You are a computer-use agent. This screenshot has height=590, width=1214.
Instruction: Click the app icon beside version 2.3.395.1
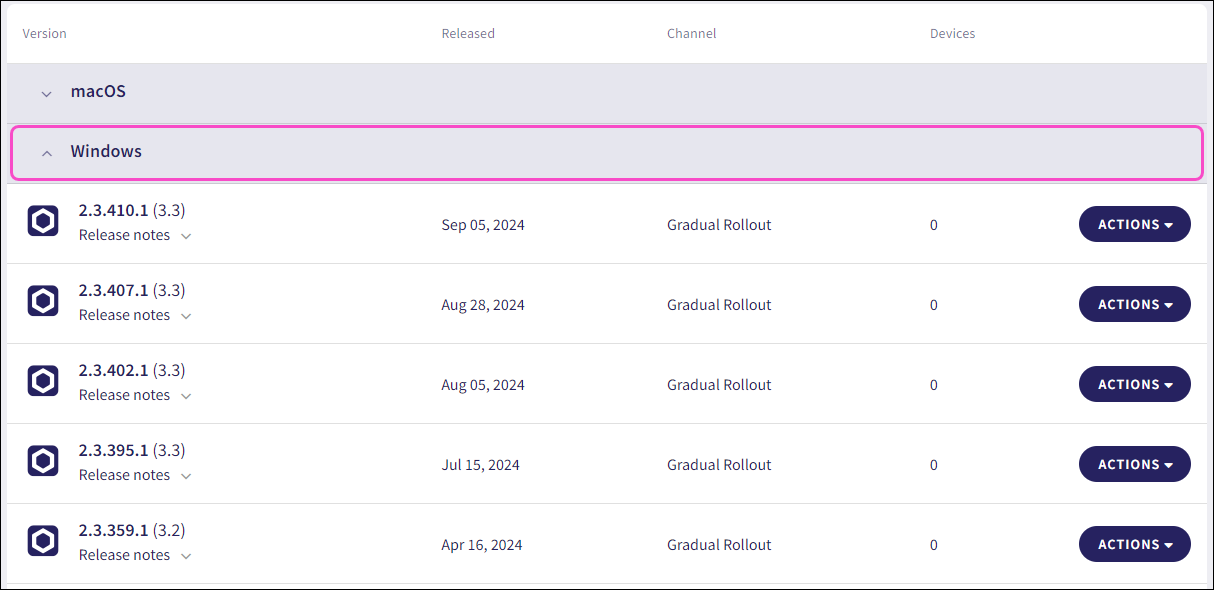pos(43,461)
